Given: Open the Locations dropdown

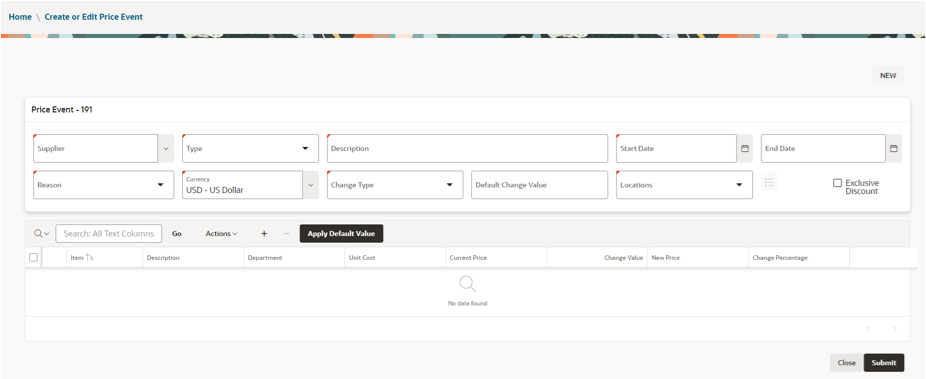Looking at the screenshot, I should click(x=684, y=185).
